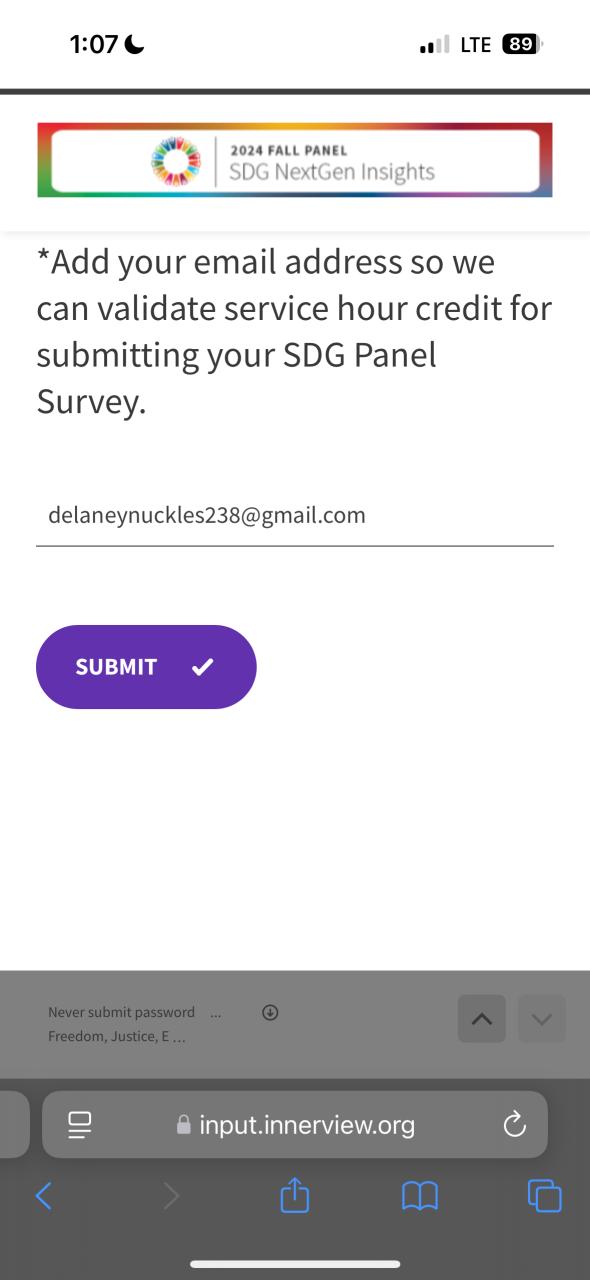
Task: Submit the email with SUBMIT button
Action: [146, 667]
